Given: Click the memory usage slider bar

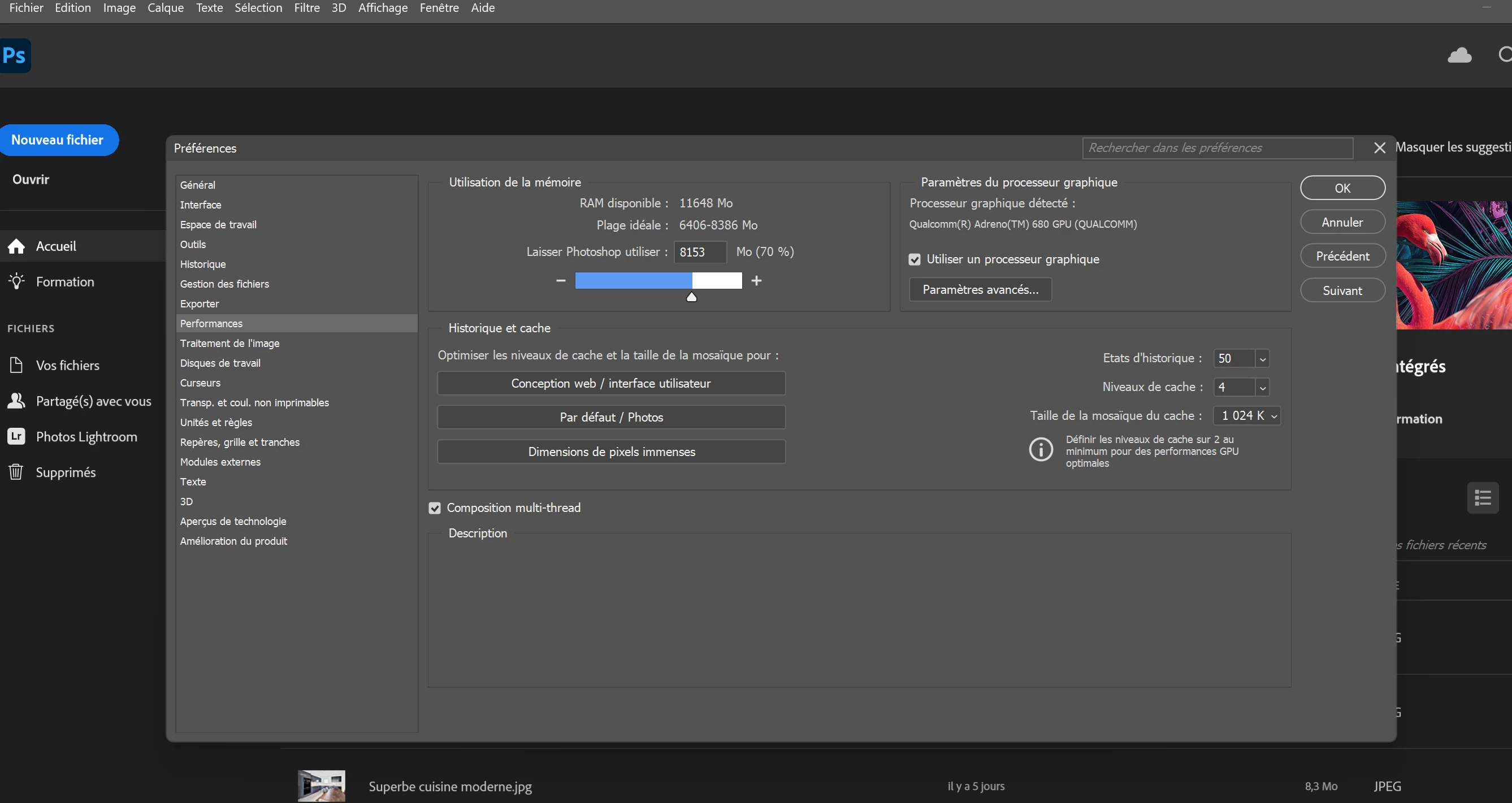Looking at the screenshot, I should (658, 281).
